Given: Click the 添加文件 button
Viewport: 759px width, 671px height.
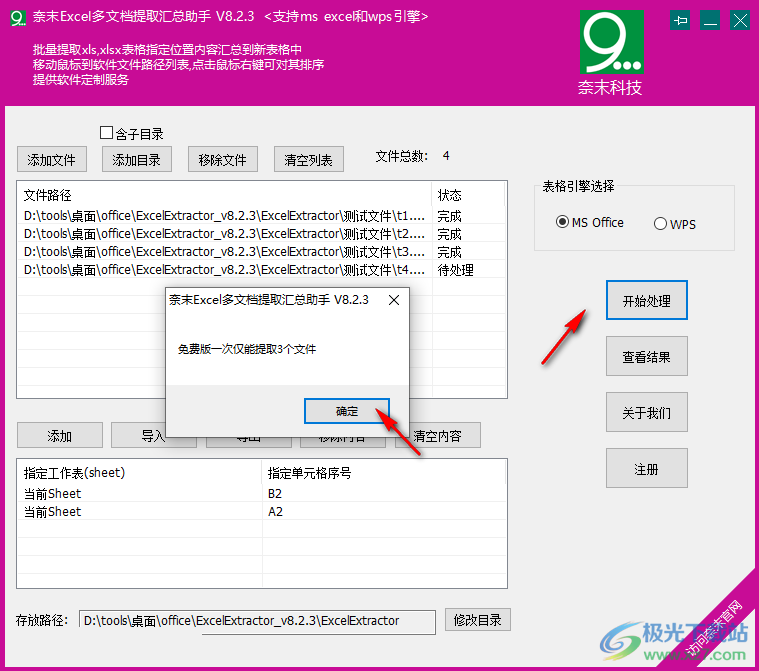Looking at the screenshot, I should [x=52, y=159].
